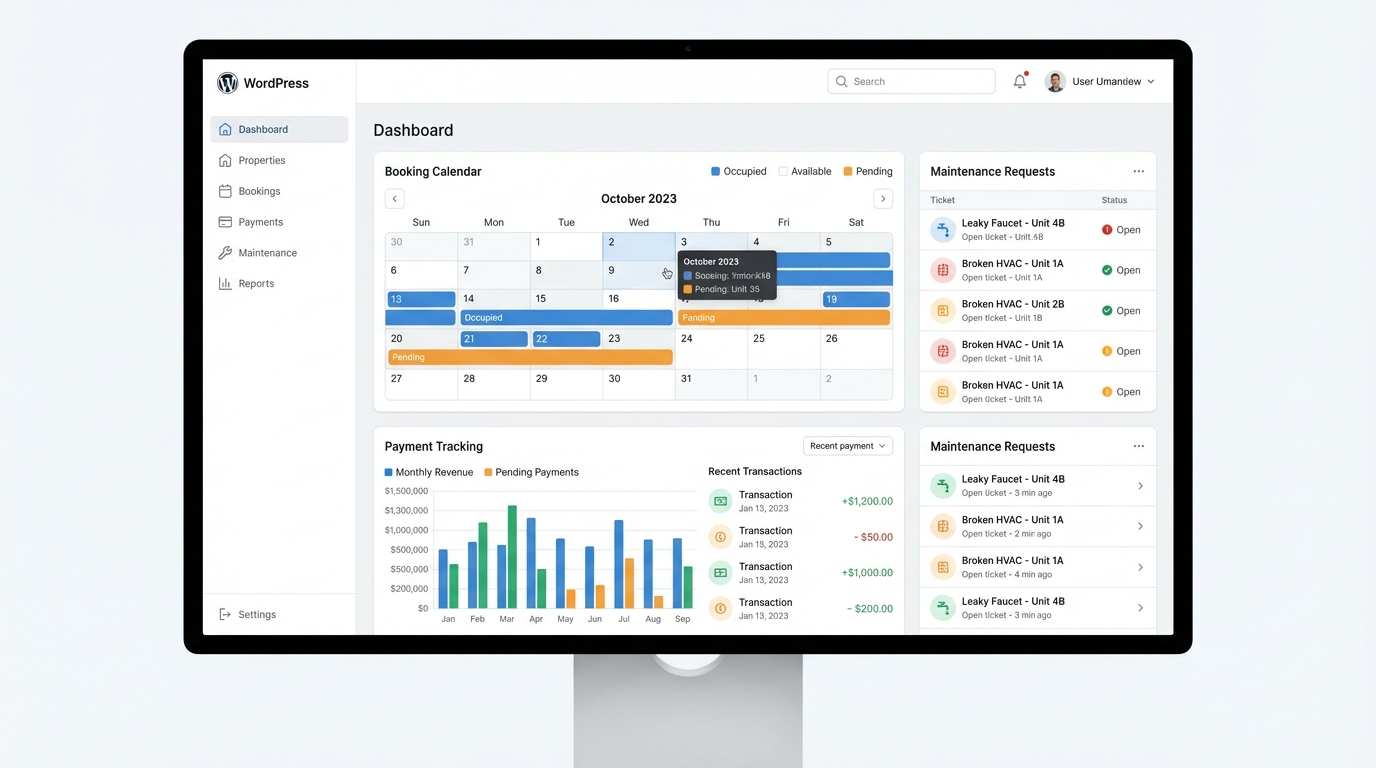
Task: Click the WordPress logo in top left
Action: tap(227, 83)
